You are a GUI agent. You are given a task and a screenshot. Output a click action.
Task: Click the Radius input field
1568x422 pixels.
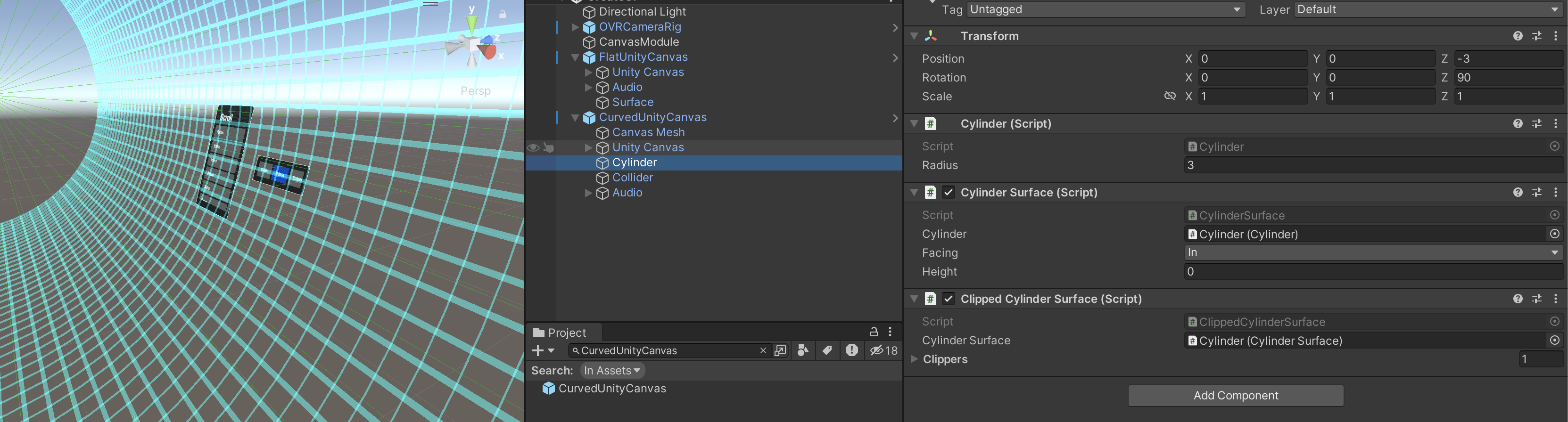click(x=1374, y=165)
